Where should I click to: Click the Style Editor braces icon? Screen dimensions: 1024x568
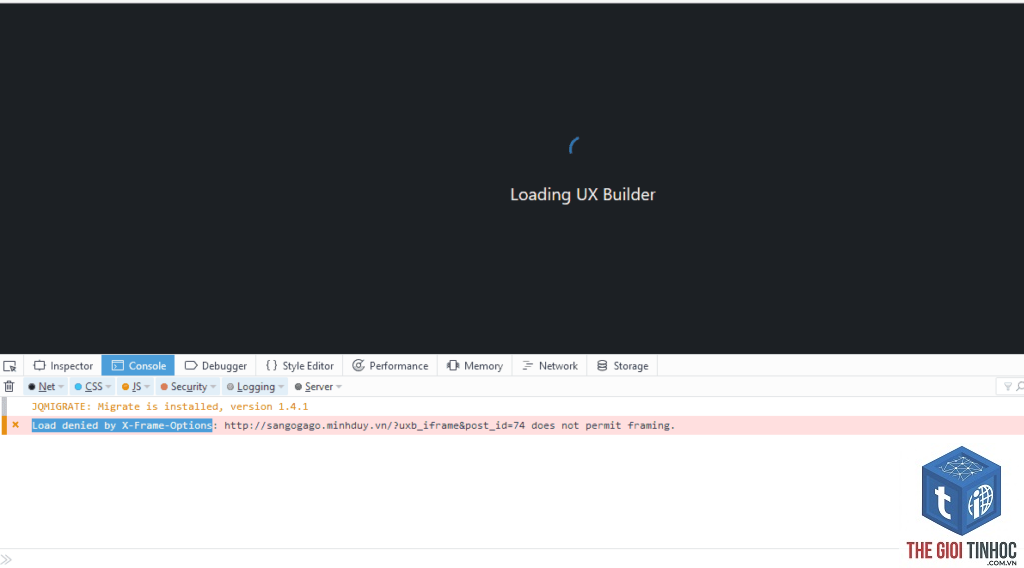[x=272, y=366]
